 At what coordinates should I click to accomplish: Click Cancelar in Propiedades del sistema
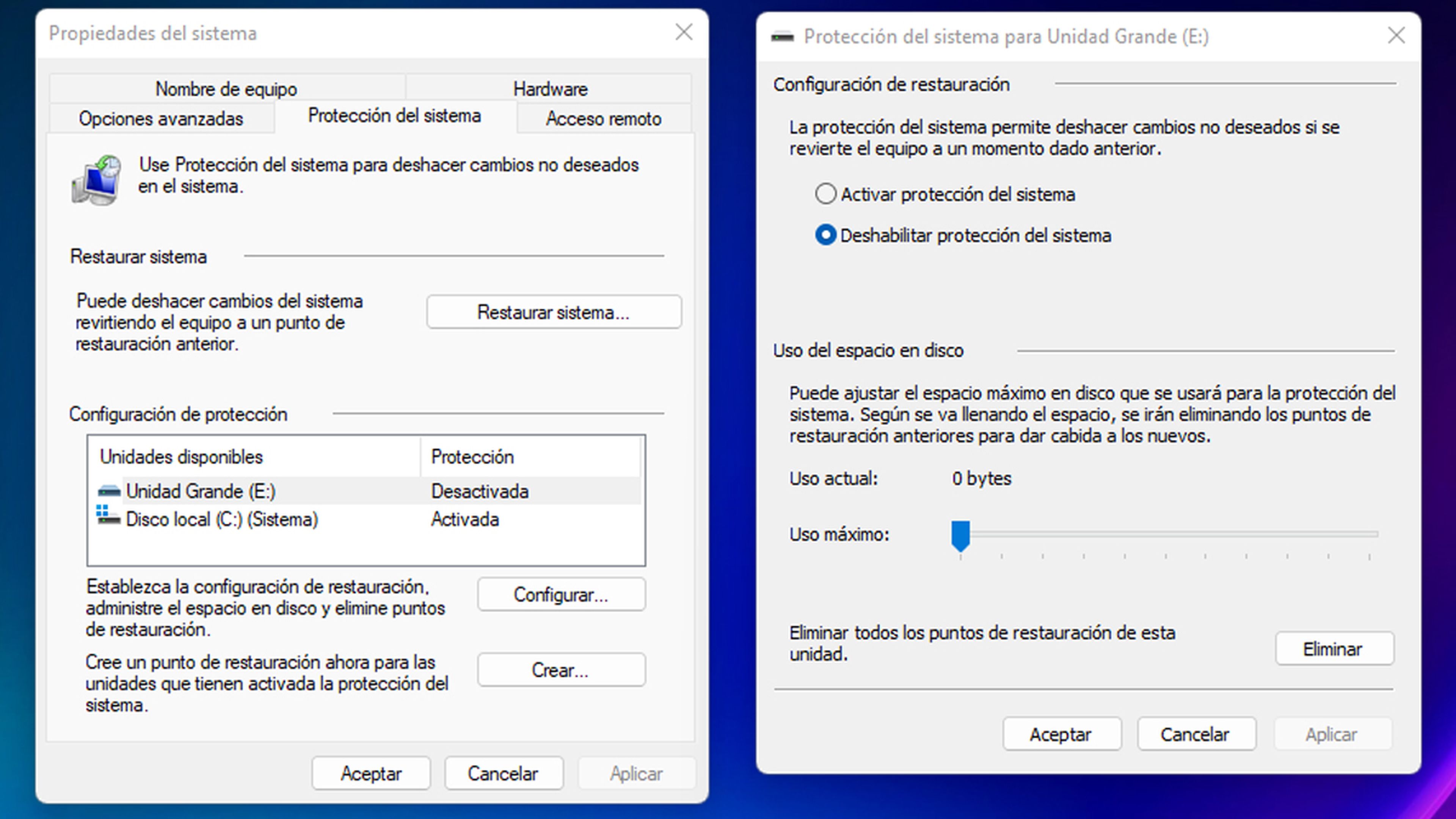point(504,773)
